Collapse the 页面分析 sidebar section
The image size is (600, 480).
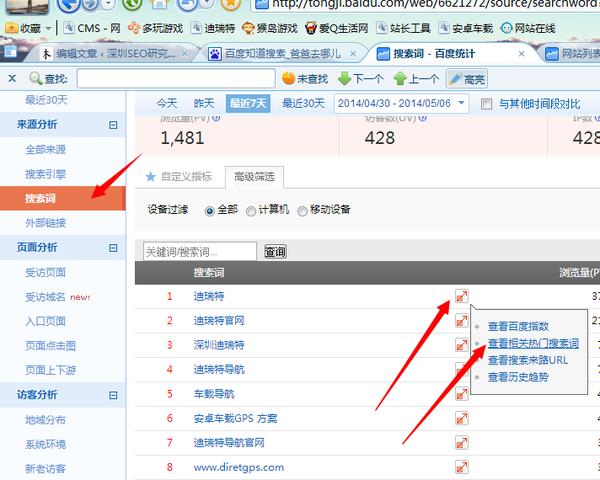point(113,248)
